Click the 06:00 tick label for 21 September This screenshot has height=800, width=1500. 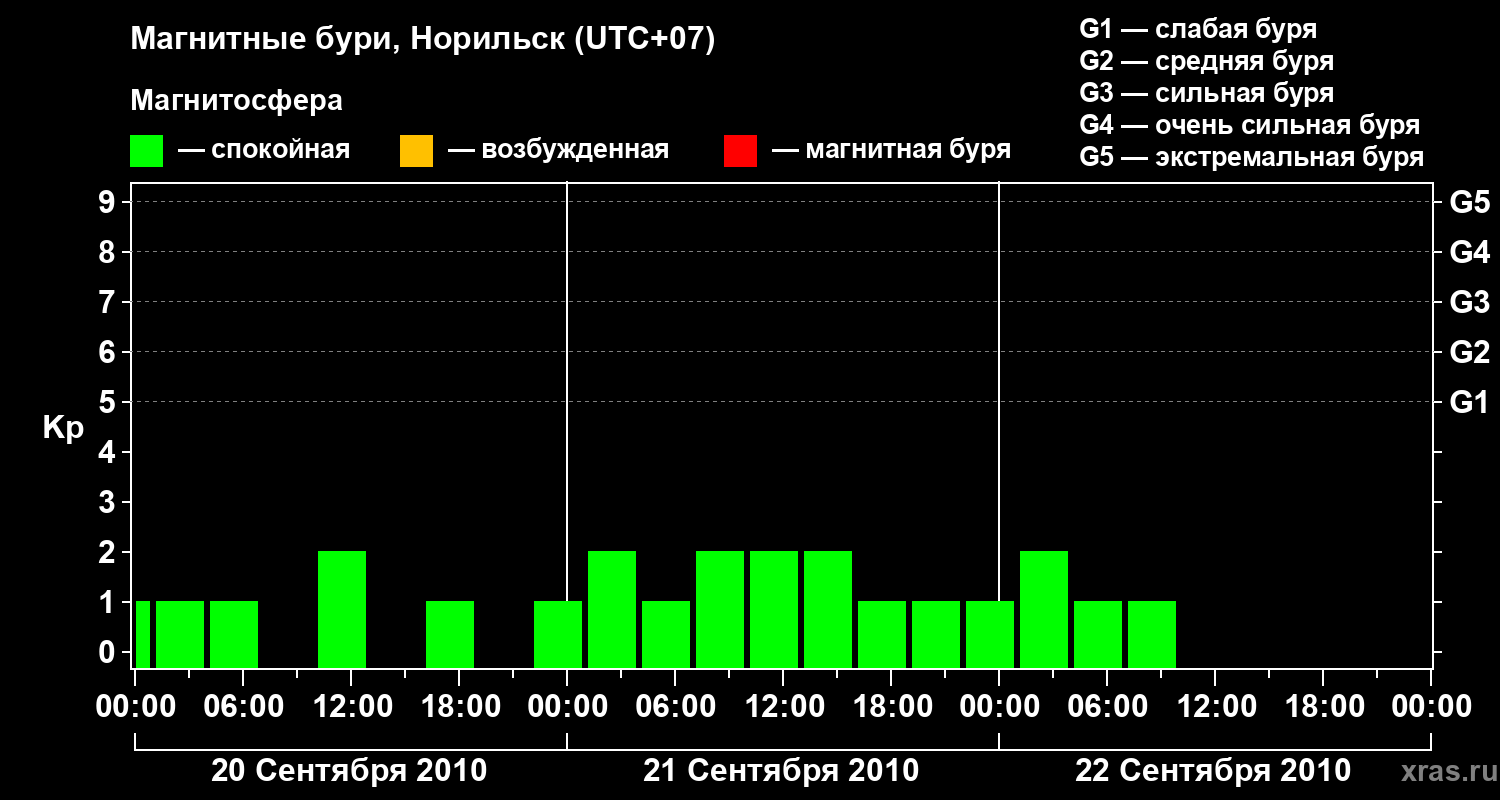coord(675,707)
